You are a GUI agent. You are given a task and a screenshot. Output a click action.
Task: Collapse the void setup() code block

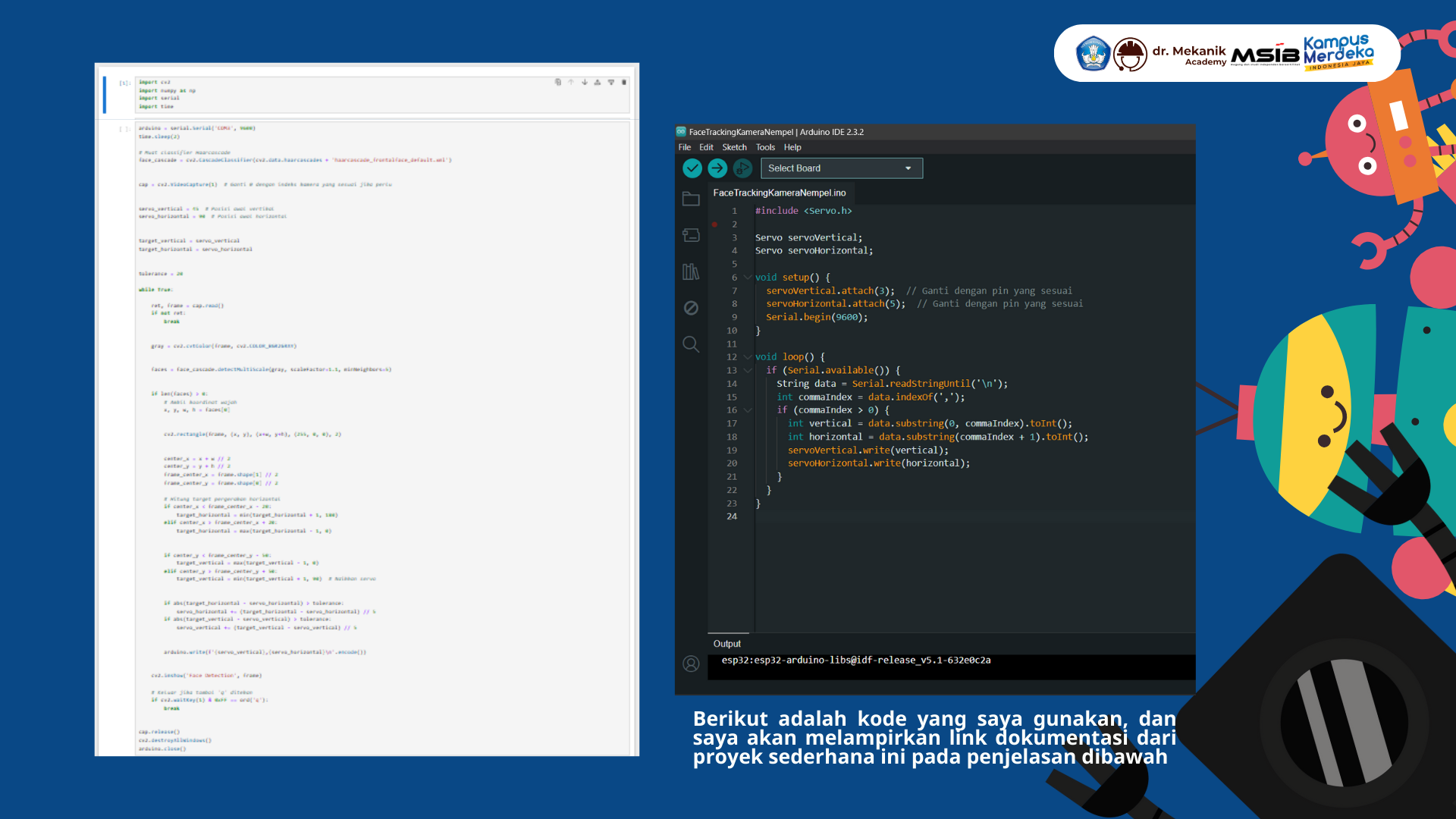748,278
